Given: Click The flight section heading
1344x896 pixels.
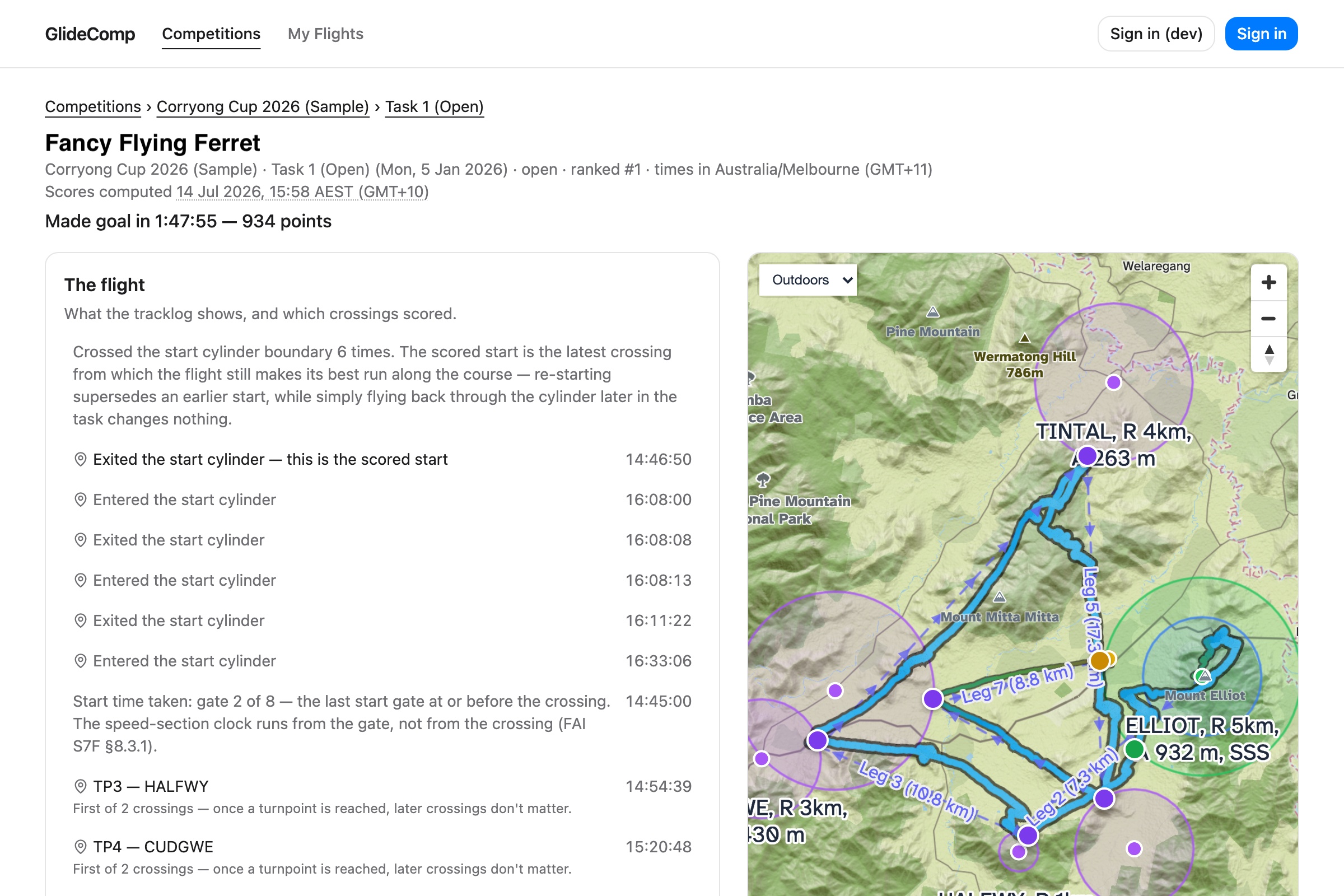Looking at the screenshot, I should (x=105, y=285).
